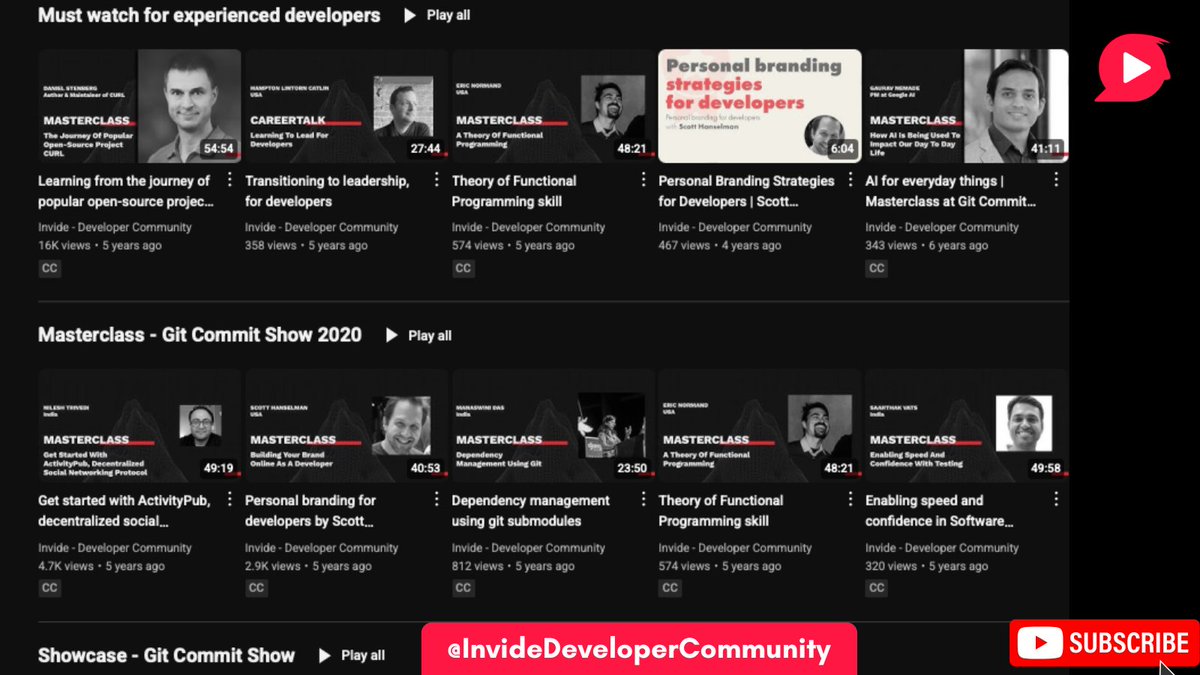Open title 'Personal Branding Strategies for Developers | Scott'
Image resolution: width=1200 pixels, height=675 pixels.
point(746,191)
